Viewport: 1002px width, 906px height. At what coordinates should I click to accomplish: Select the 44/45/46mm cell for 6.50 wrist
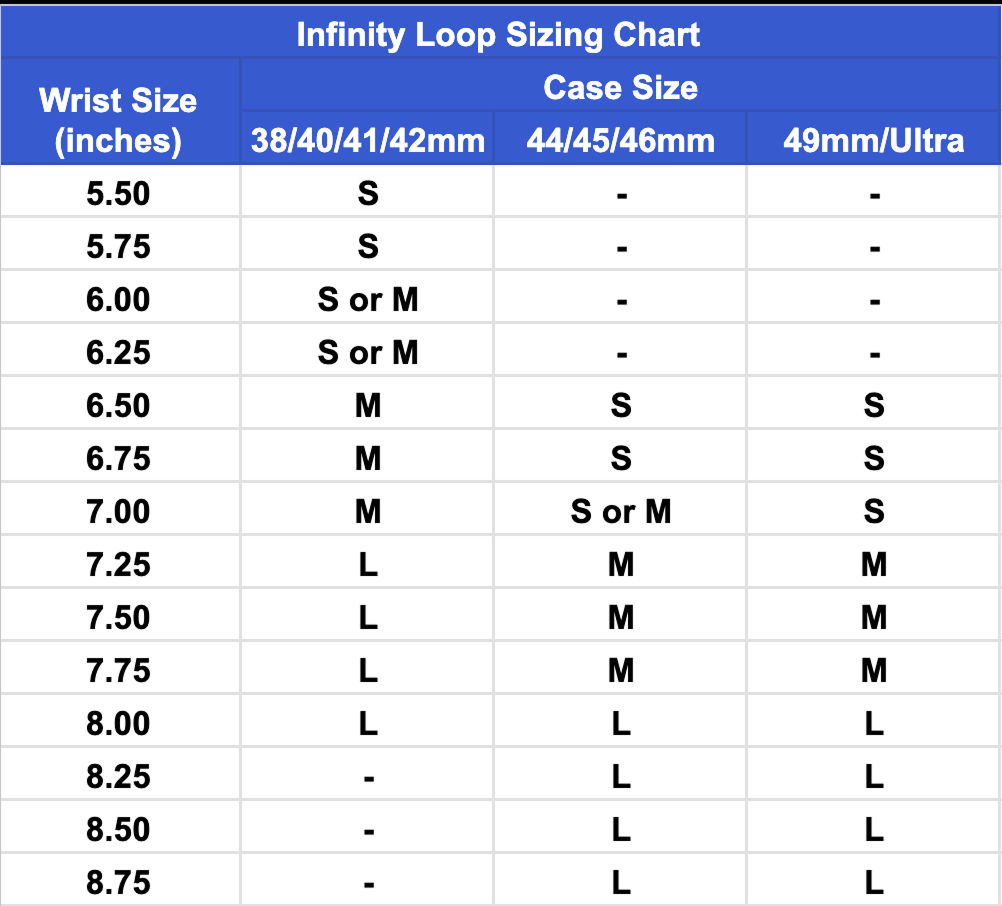[620, 405]
